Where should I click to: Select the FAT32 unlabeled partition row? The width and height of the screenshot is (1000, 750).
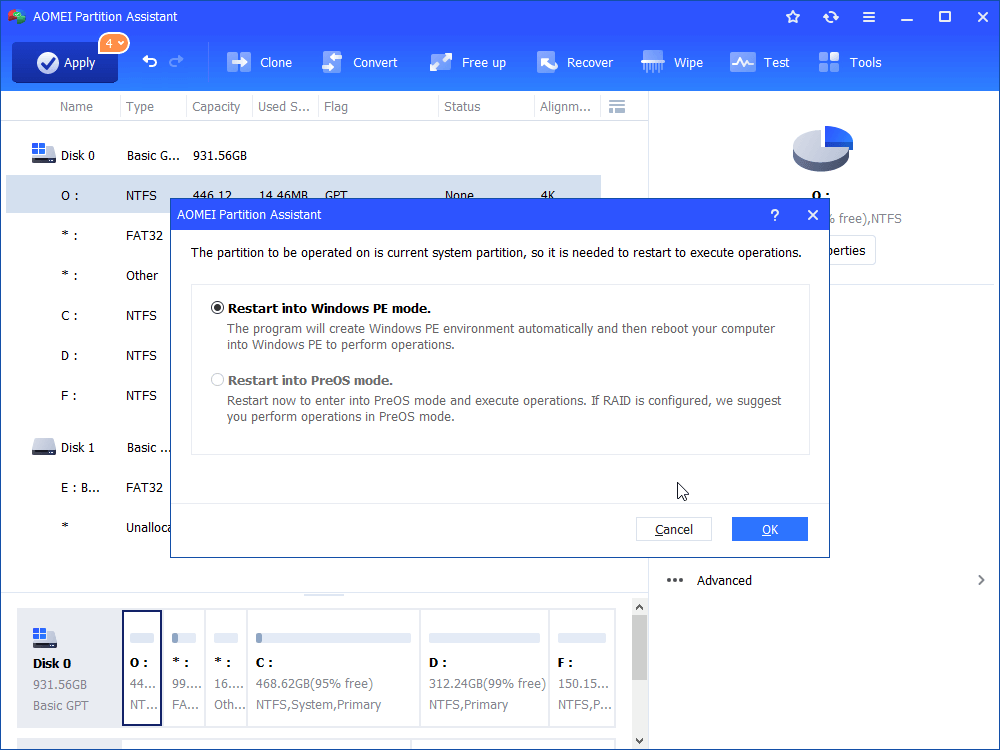(88, 235)
